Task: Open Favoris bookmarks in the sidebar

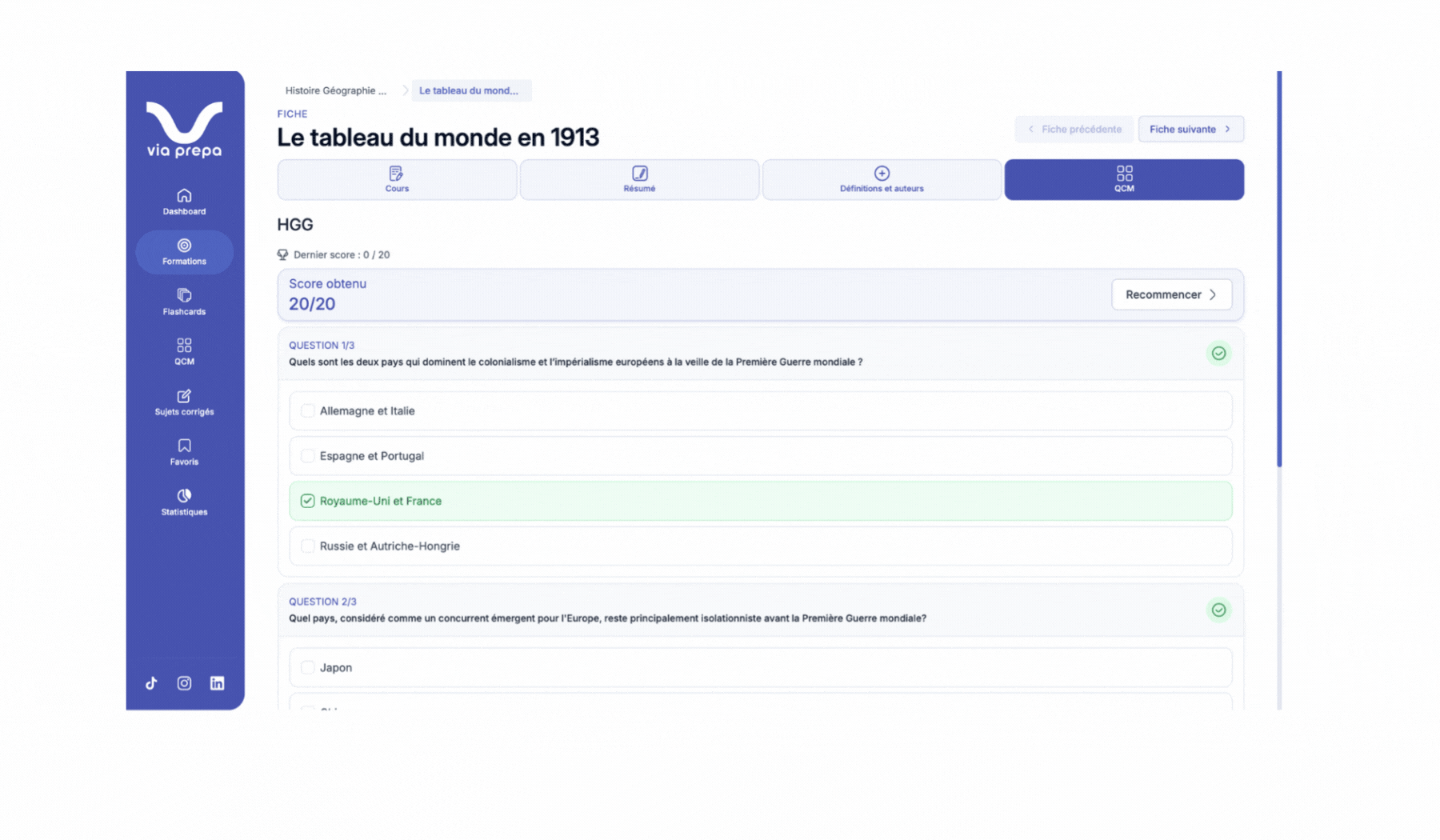Action: [184, 452]
